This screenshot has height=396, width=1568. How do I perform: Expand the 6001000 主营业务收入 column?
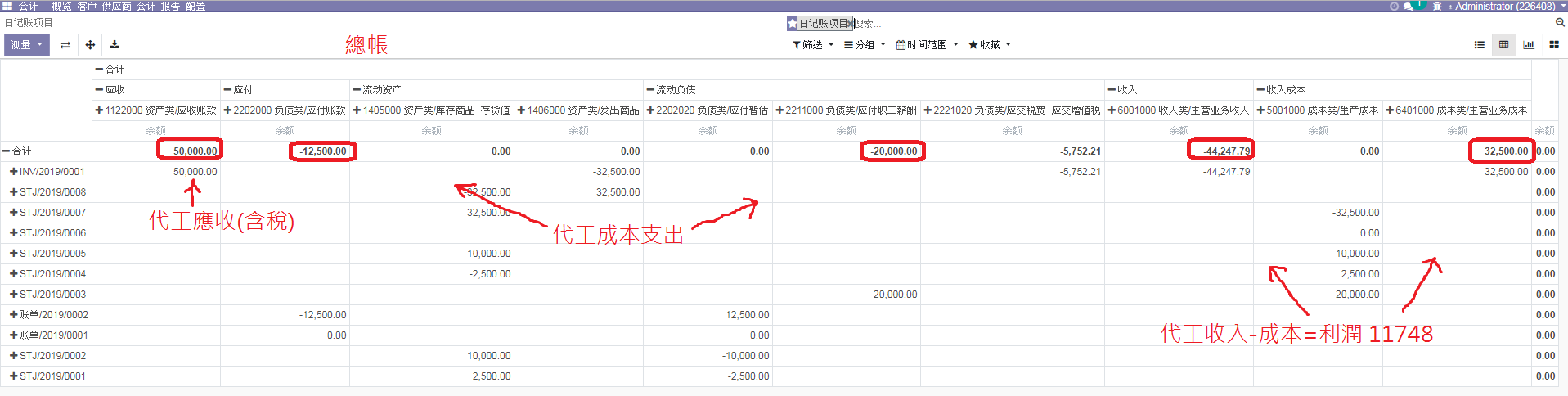(x=1178, y=110)
